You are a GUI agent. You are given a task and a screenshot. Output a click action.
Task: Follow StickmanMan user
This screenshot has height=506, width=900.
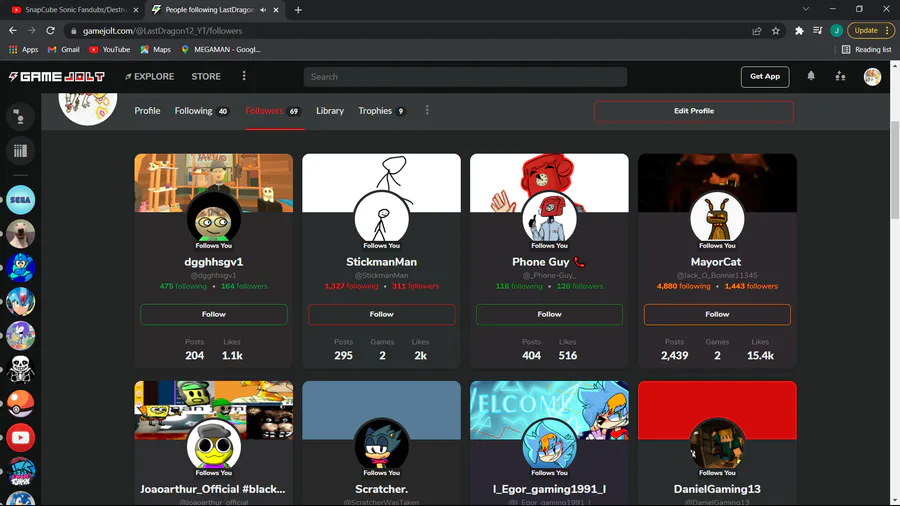pyautogui.click(x=382, y=314)
